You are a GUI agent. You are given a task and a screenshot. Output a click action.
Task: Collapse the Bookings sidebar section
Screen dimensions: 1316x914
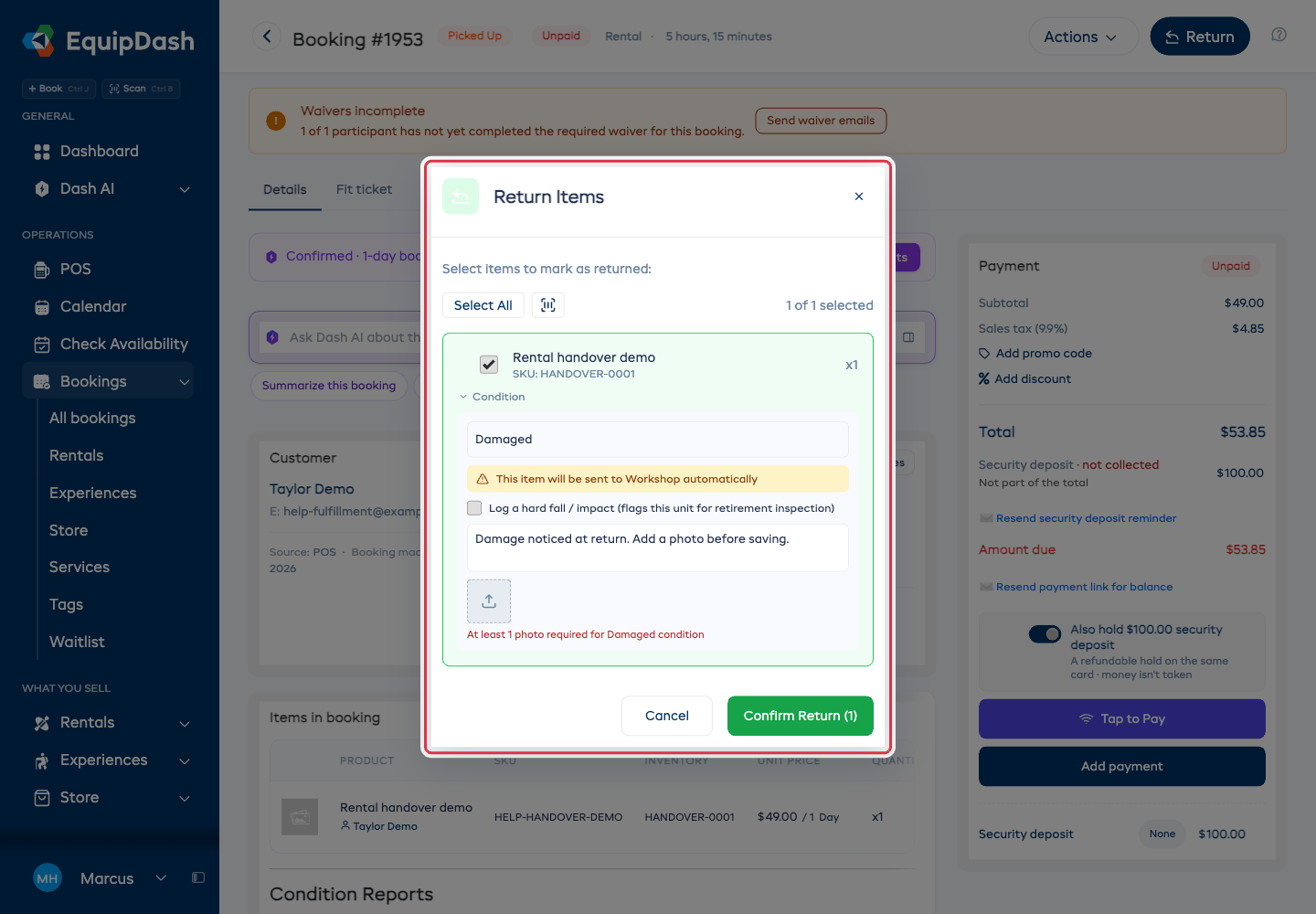185,382
